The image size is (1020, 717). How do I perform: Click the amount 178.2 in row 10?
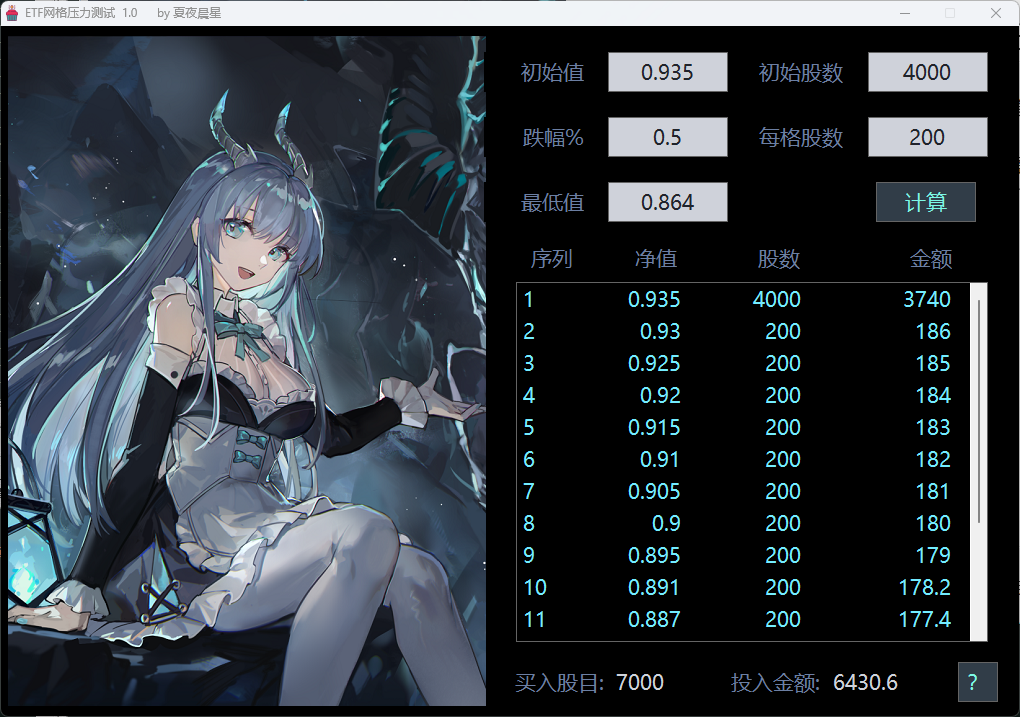click(924, 588)
